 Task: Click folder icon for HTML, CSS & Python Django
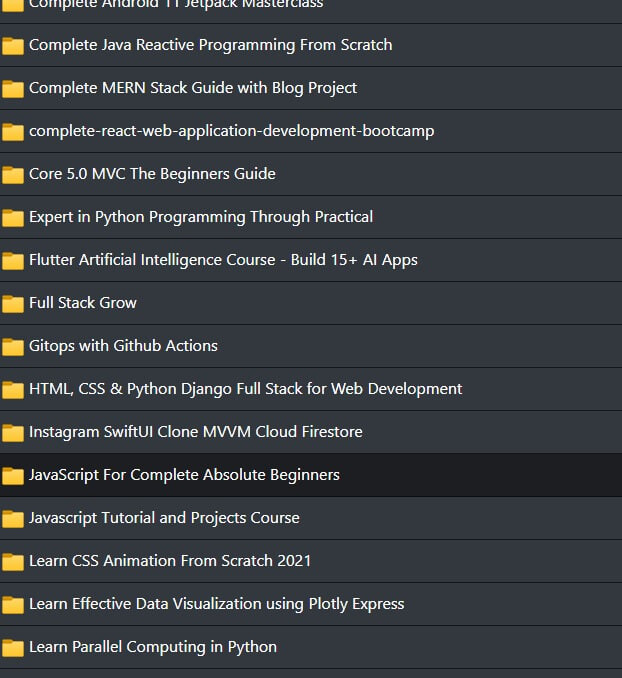13,390
